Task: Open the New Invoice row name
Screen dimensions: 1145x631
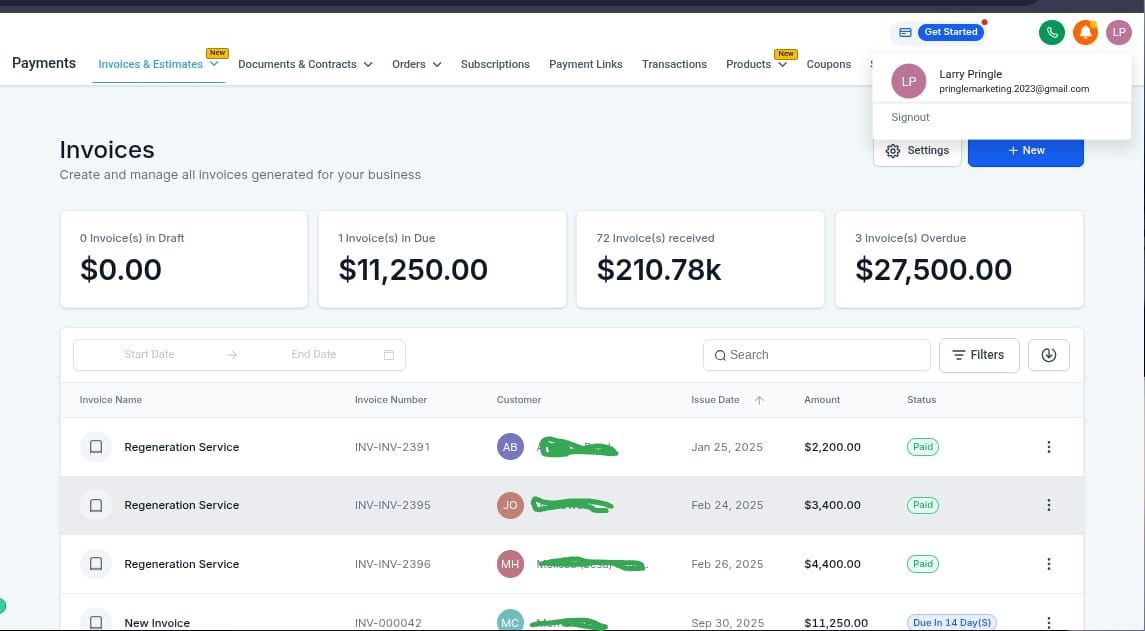Action: coord(157,623)
